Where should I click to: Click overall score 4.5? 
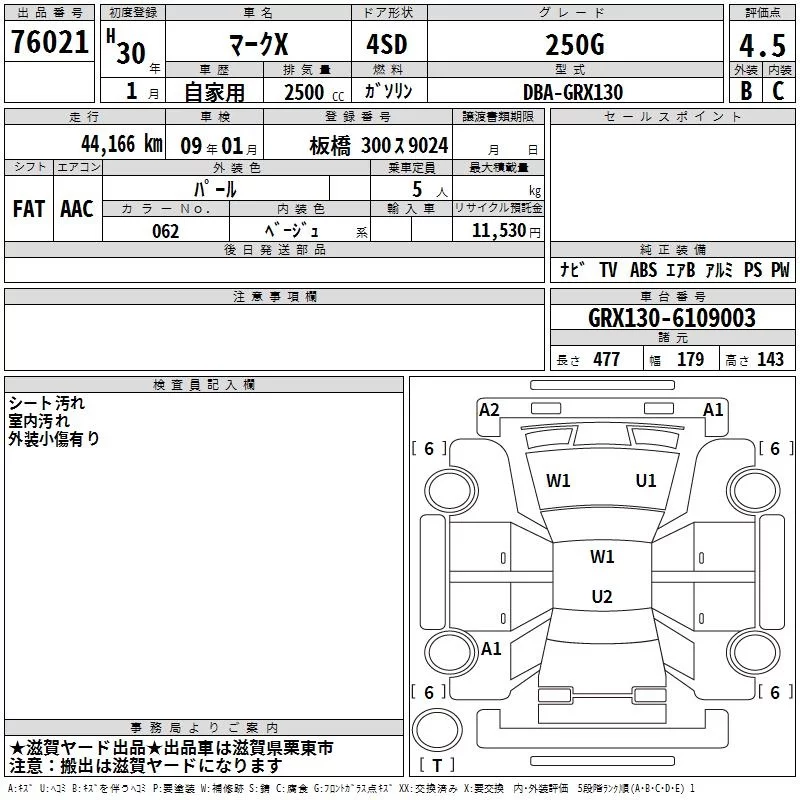(x=763, y=46)
